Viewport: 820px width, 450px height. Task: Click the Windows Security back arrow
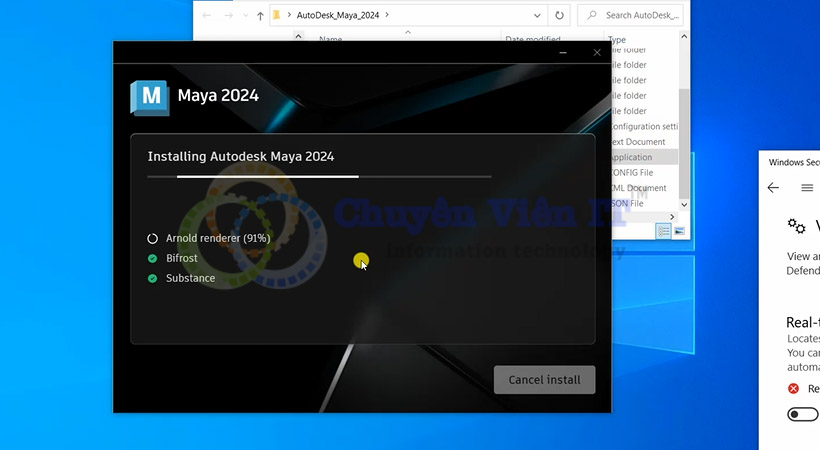(773, 188)
